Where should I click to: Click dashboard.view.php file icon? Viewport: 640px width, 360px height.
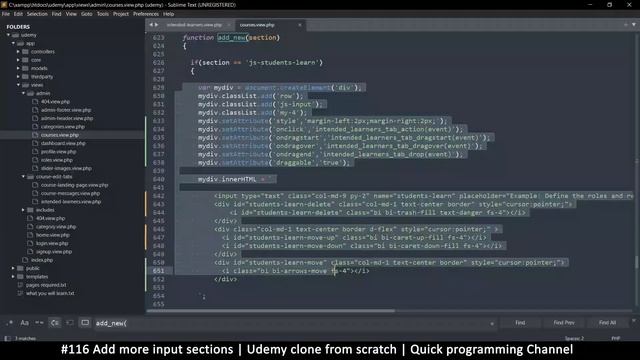tap(35, 143)
